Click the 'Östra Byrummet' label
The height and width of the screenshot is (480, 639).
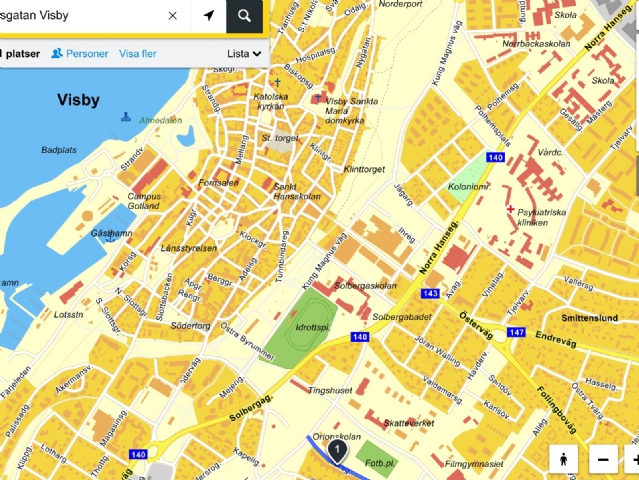(x=247, y=341)
